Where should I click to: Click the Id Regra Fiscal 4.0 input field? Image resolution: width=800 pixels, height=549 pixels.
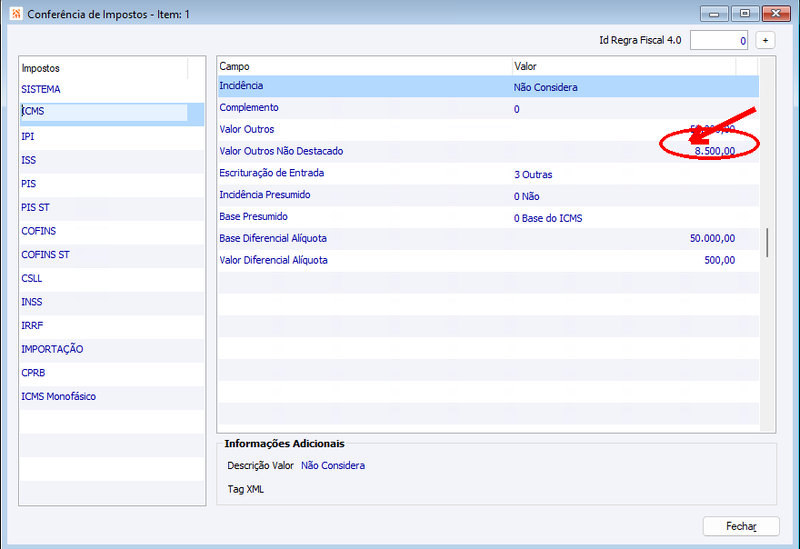[x=718, y=40]
